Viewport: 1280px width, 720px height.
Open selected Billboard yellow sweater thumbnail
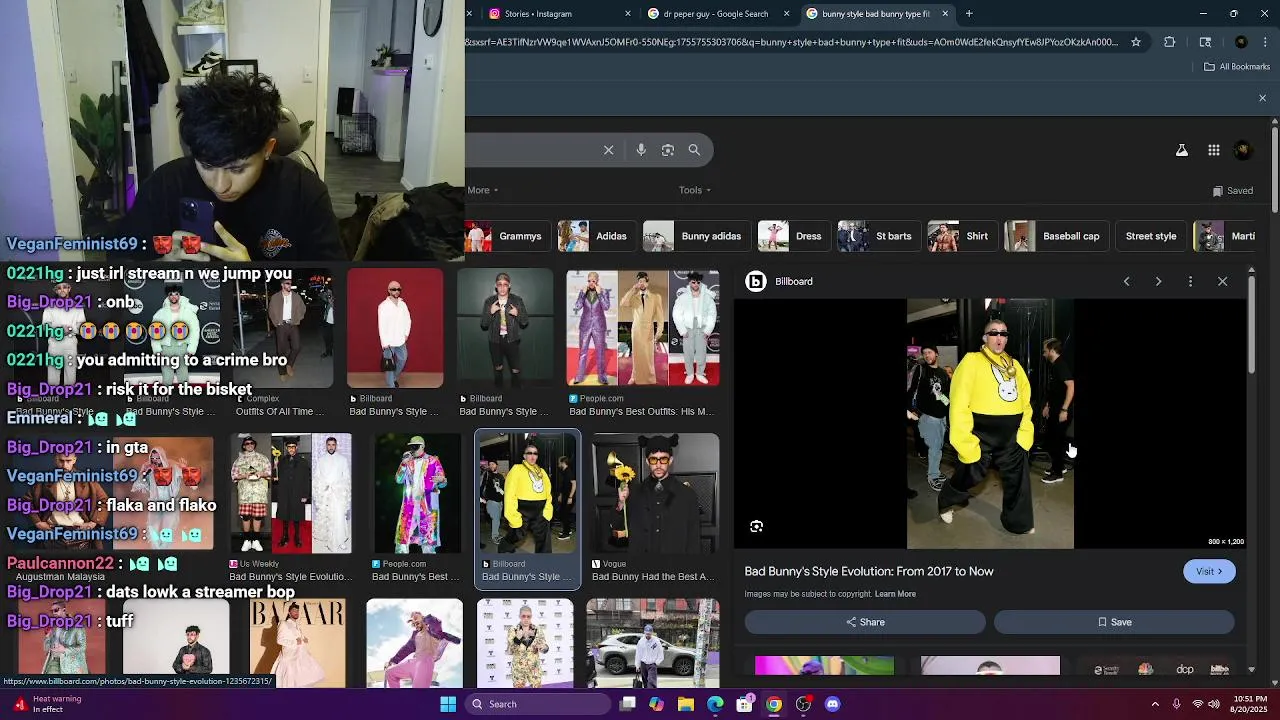527,493
